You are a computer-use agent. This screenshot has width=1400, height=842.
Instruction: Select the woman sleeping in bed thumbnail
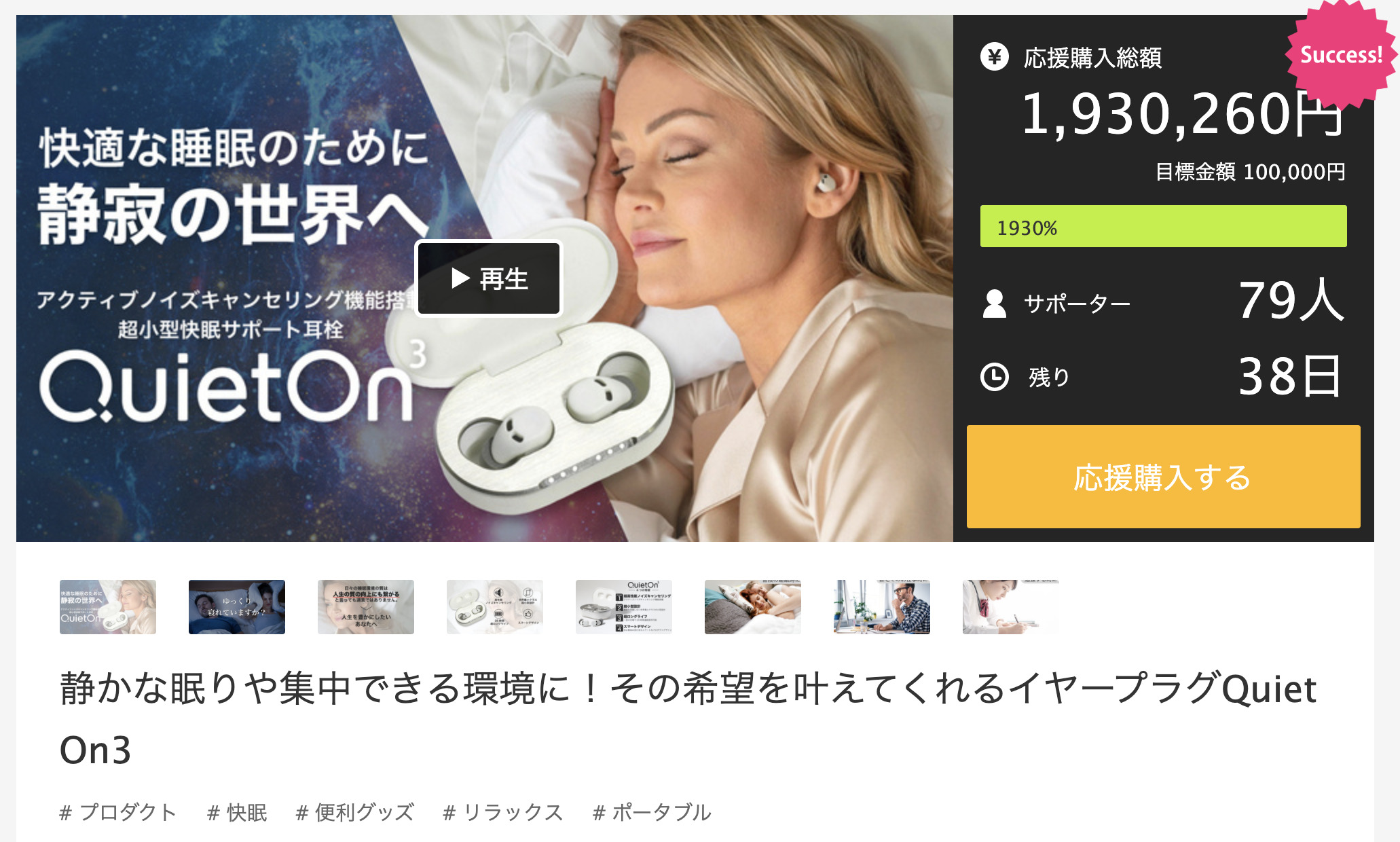(x=753, y=607)
